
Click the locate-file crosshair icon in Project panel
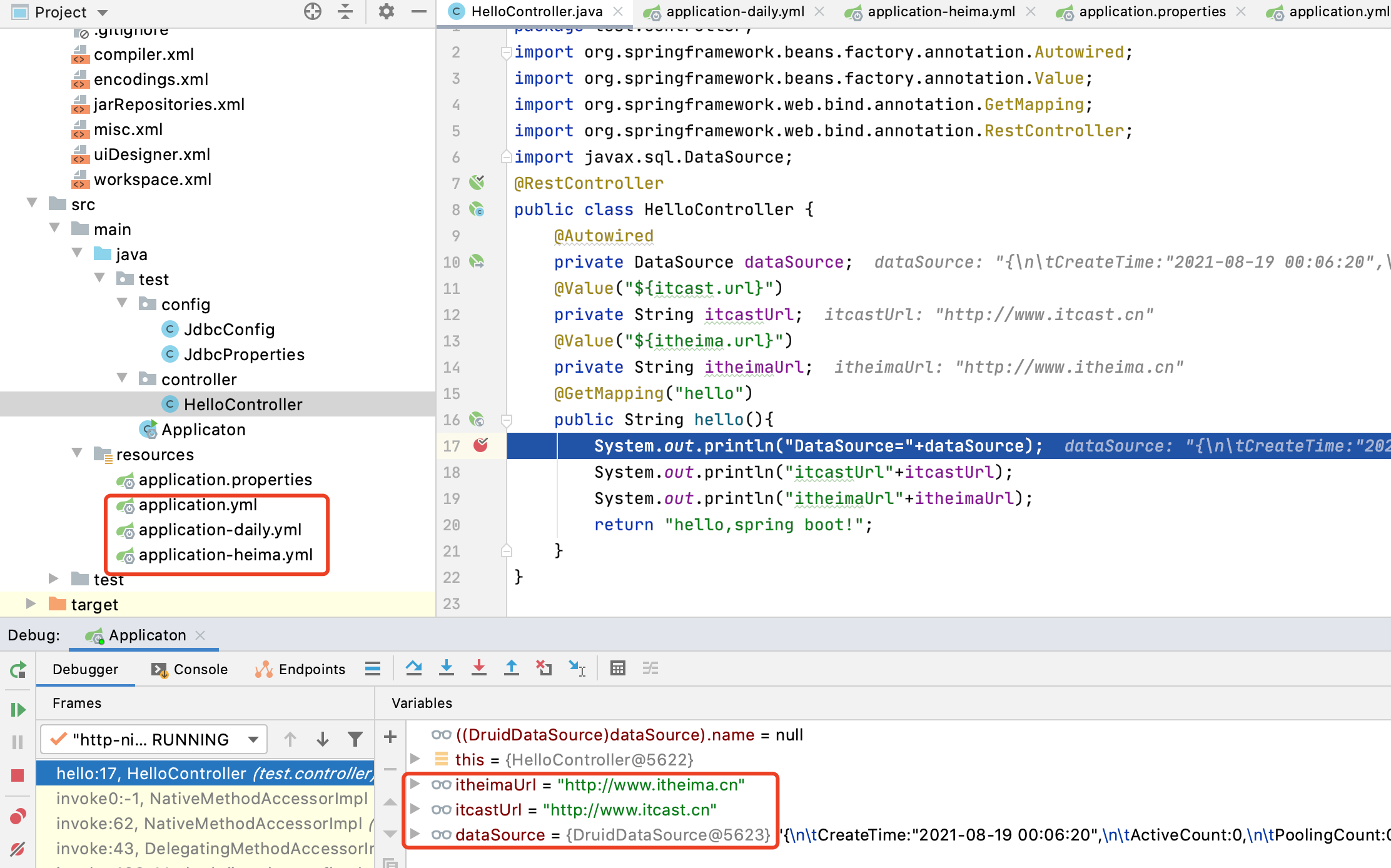click(312, 11)
